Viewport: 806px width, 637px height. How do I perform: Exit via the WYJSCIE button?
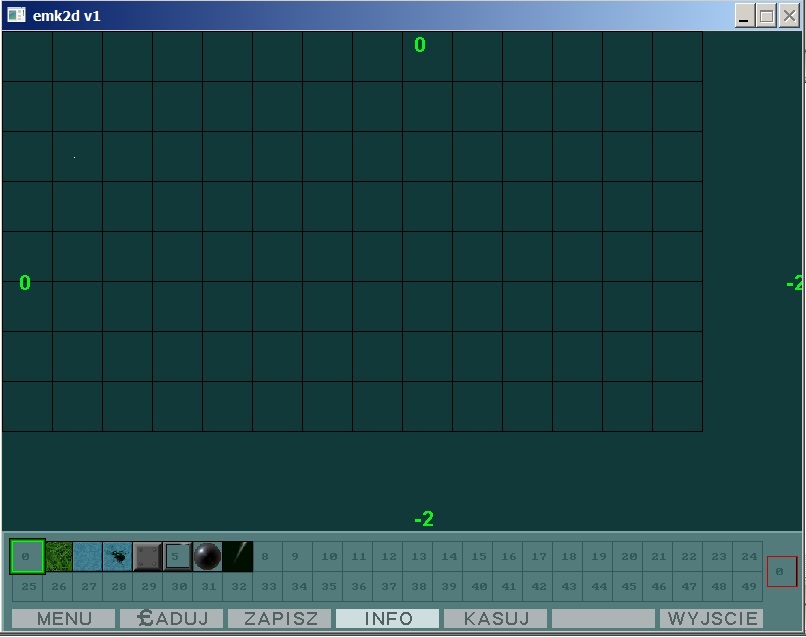[x=711, y=619]
